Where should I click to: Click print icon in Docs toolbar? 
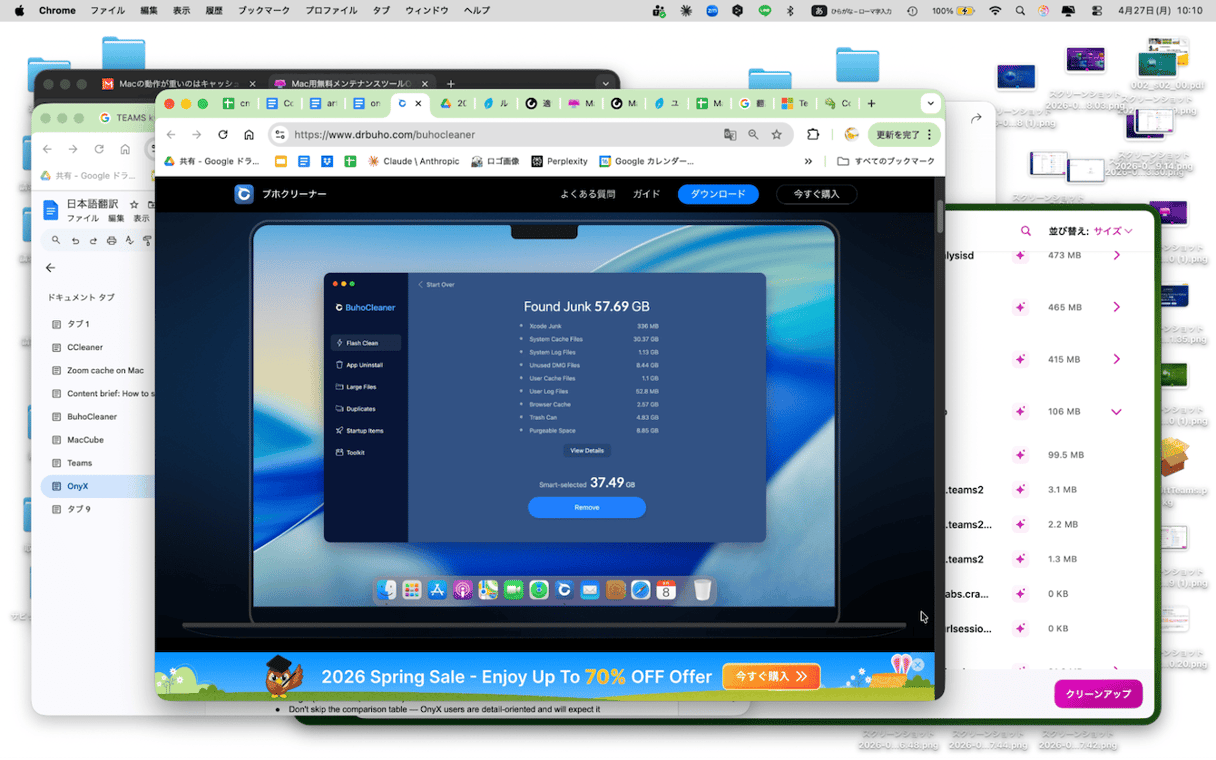coord(111,240)
